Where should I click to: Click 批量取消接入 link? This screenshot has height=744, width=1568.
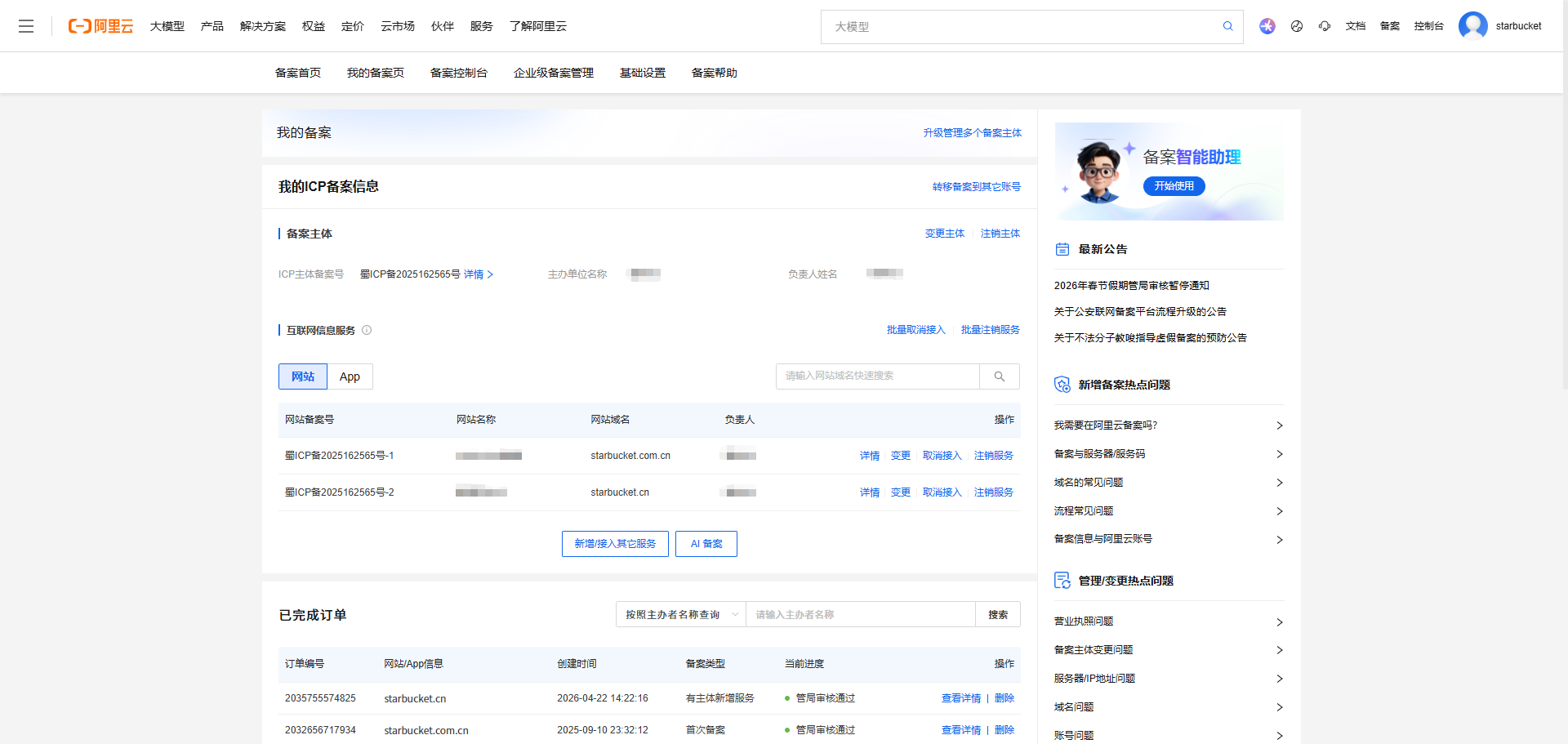916,330
